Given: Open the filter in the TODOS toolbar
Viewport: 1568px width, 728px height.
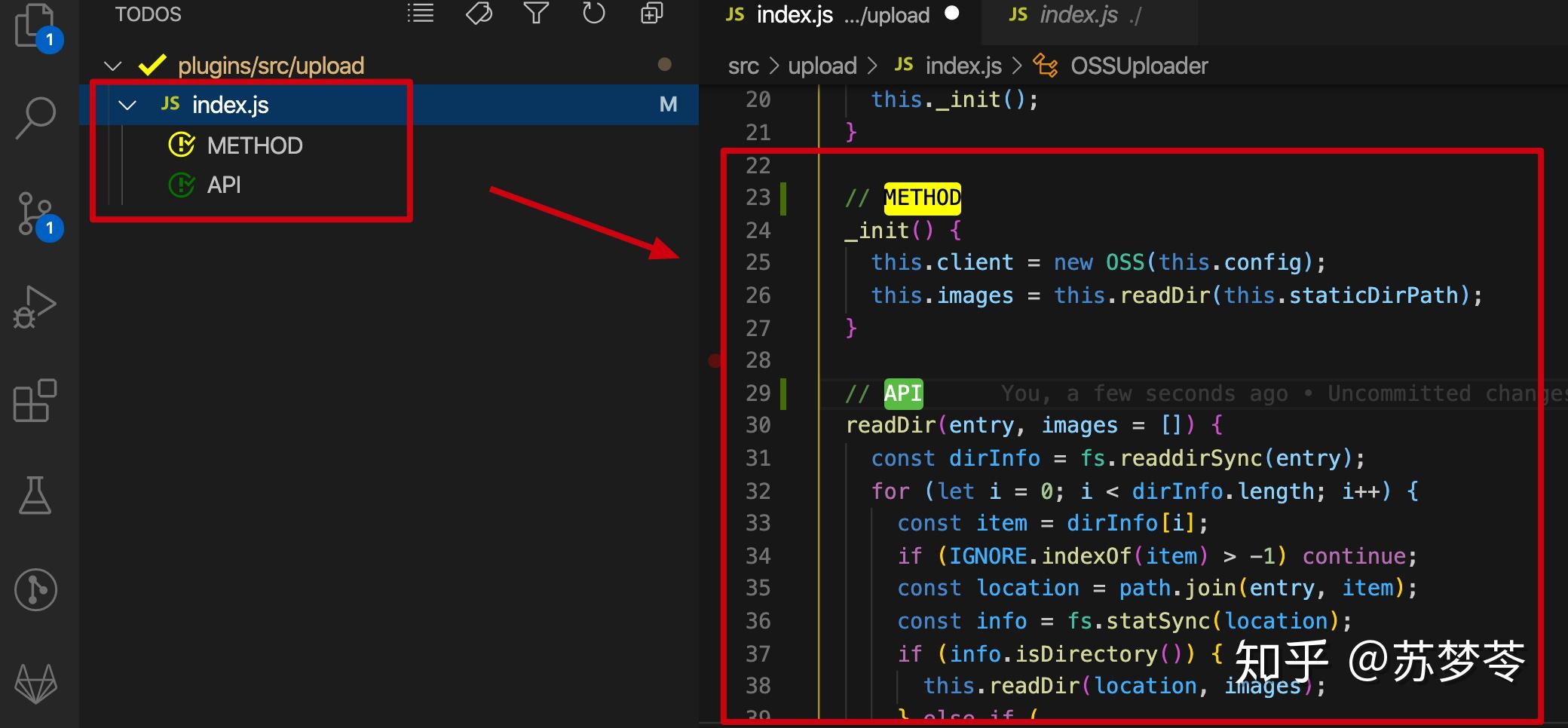Looking at the screenshot, I should pos(535,14).
